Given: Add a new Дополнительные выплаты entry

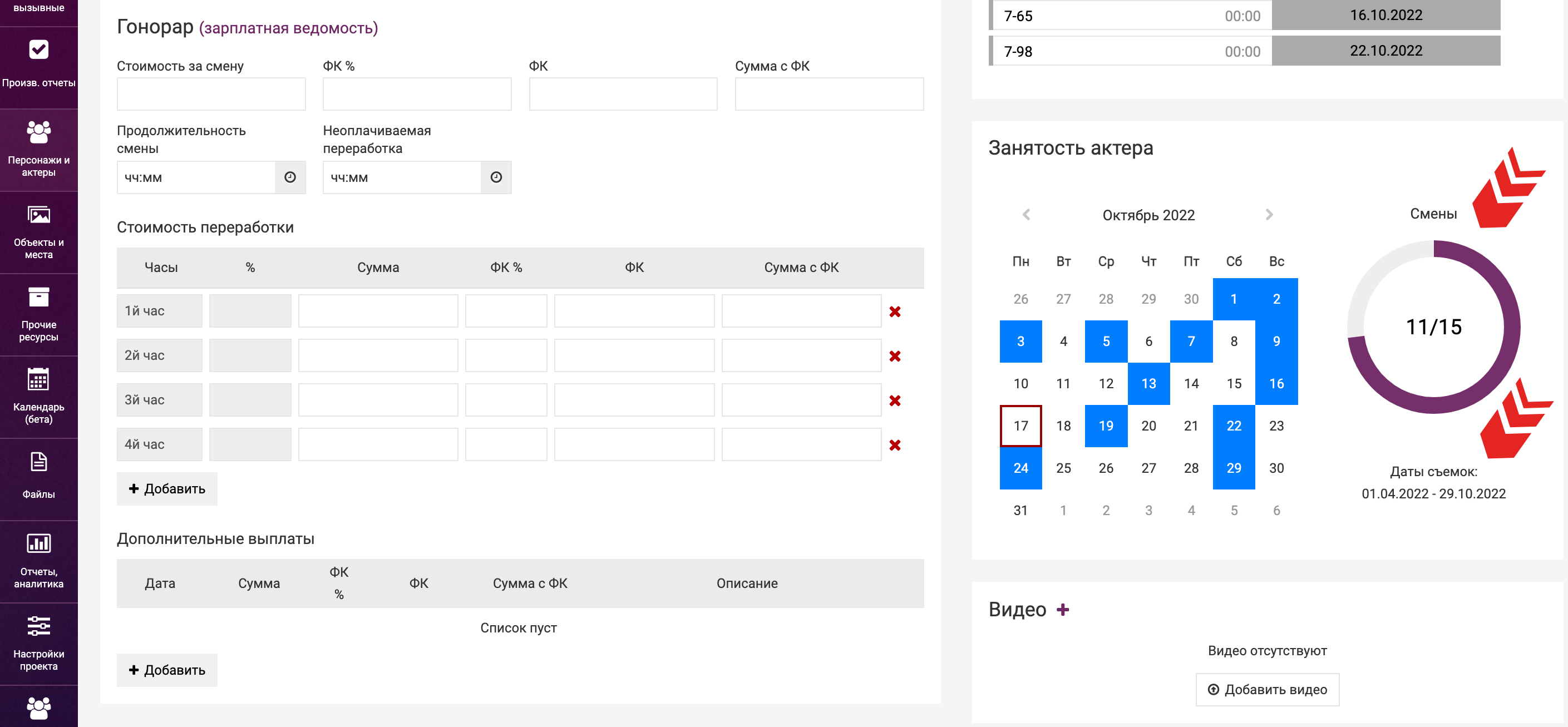Looking at the screenshot, I should pos(167,670).
